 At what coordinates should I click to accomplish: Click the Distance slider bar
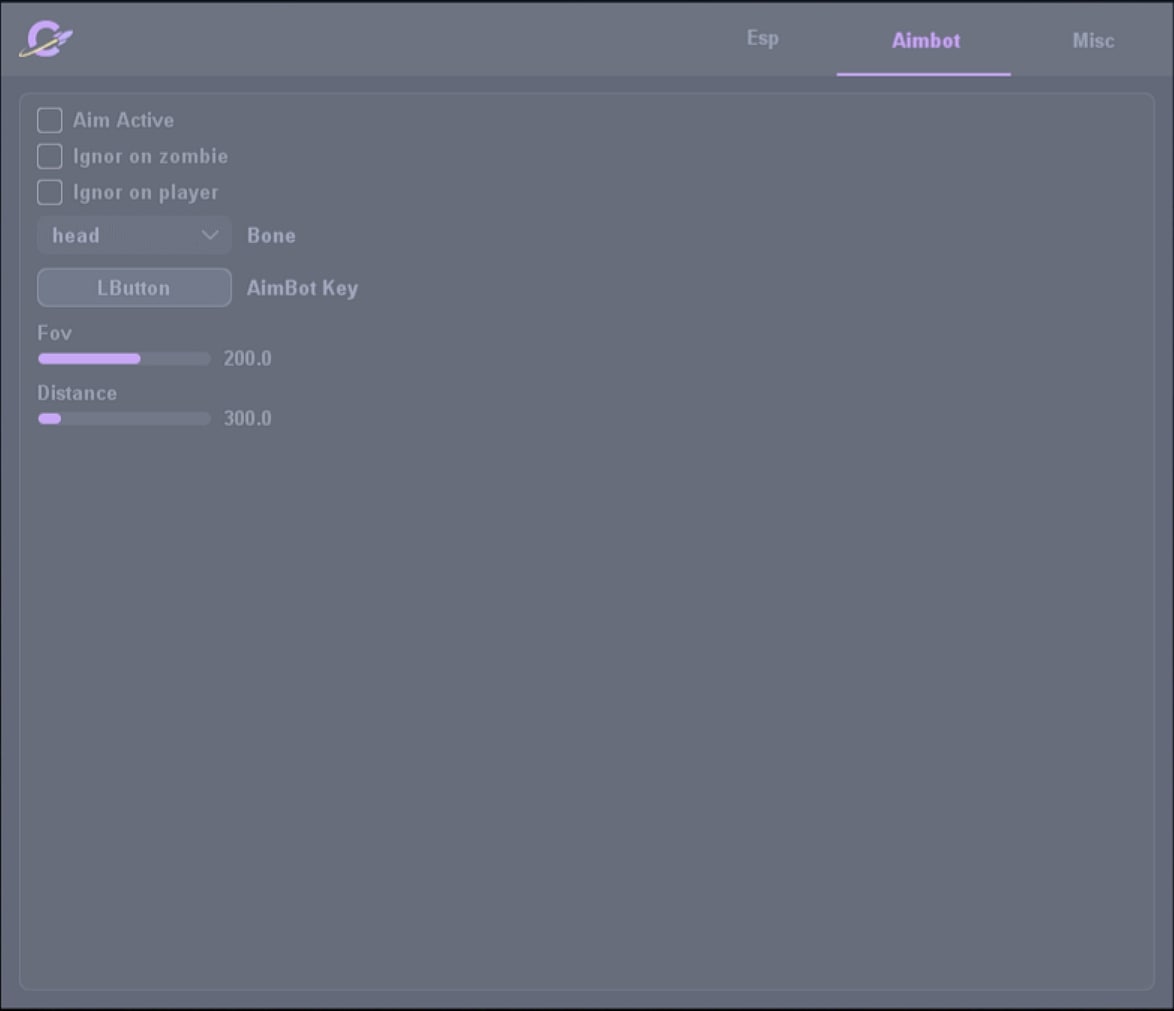[124, 419]
